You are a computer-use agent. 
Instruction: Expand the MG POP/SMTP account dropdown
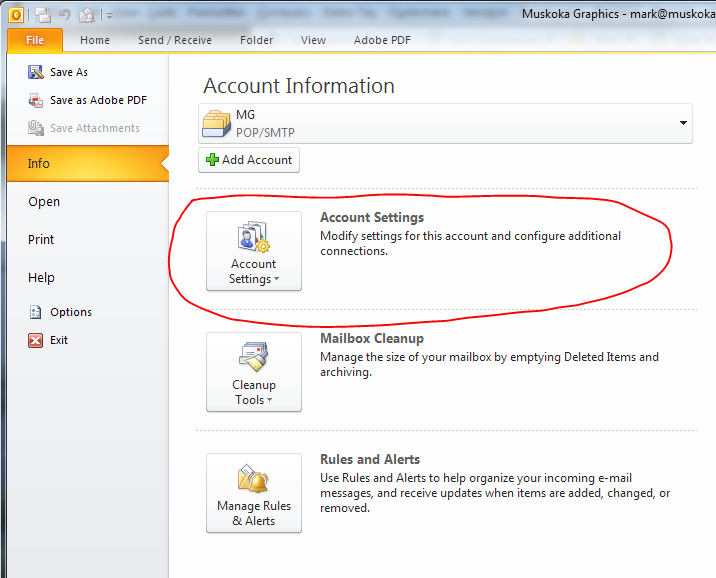(683, 123)
